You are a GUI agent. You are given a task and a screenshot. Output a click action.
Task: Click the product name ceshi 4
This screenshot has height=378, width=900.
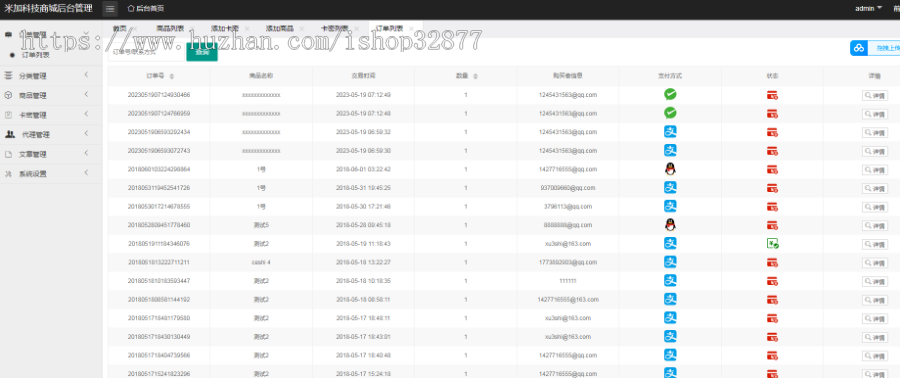261,262
